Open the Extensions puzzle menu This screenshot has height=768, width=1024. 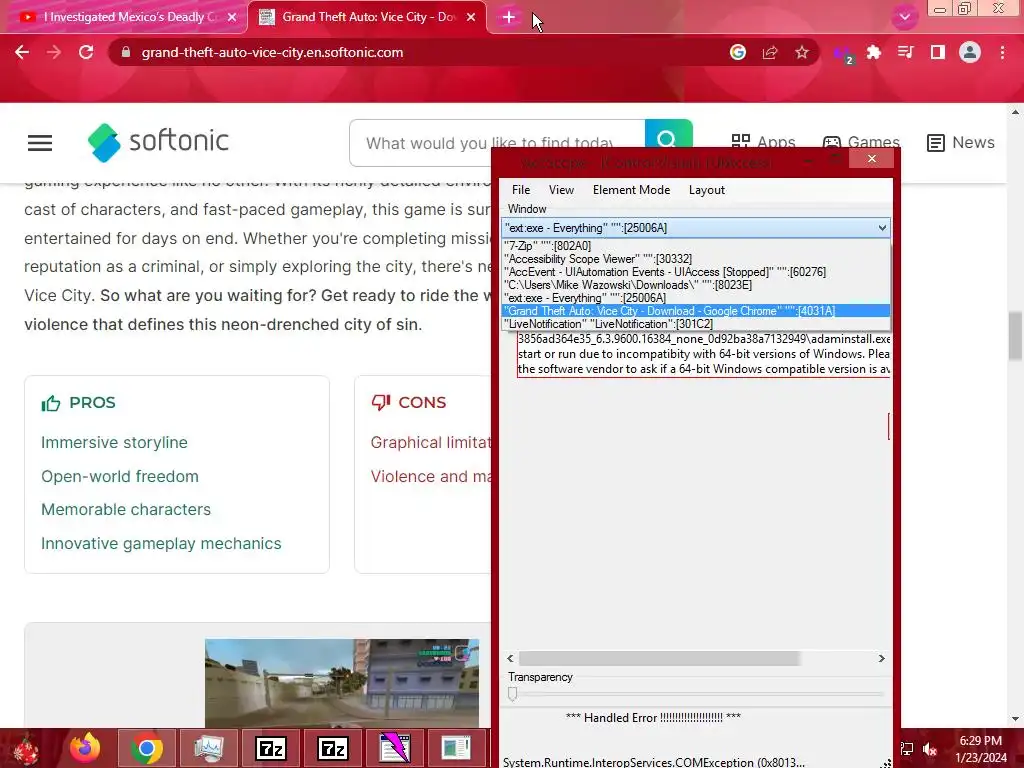pos(874,52)
